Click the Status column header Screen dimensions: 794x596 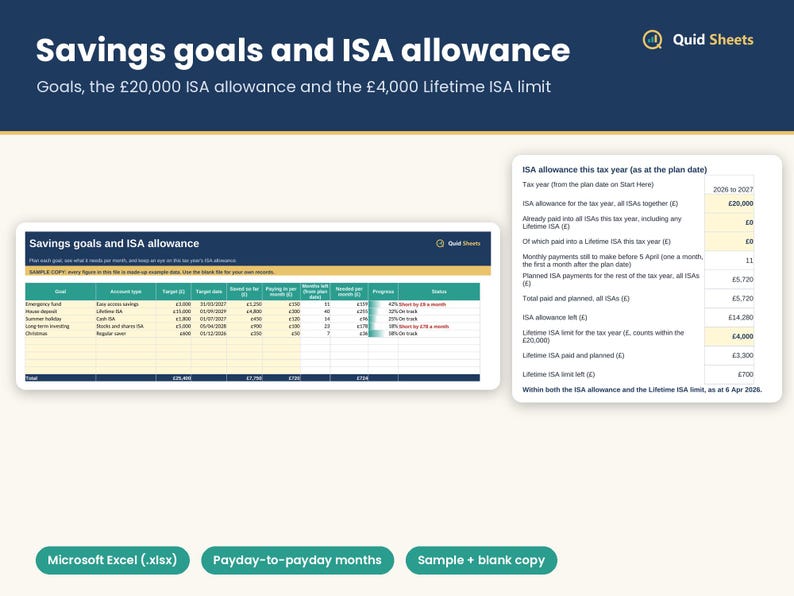(x=439, y=292)
